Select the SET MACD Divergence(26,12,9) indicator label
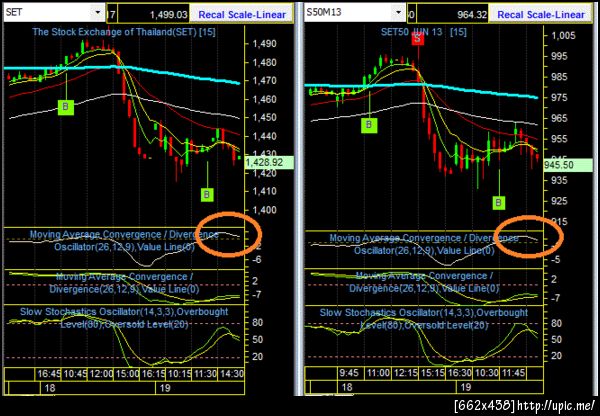 [124, 282]
